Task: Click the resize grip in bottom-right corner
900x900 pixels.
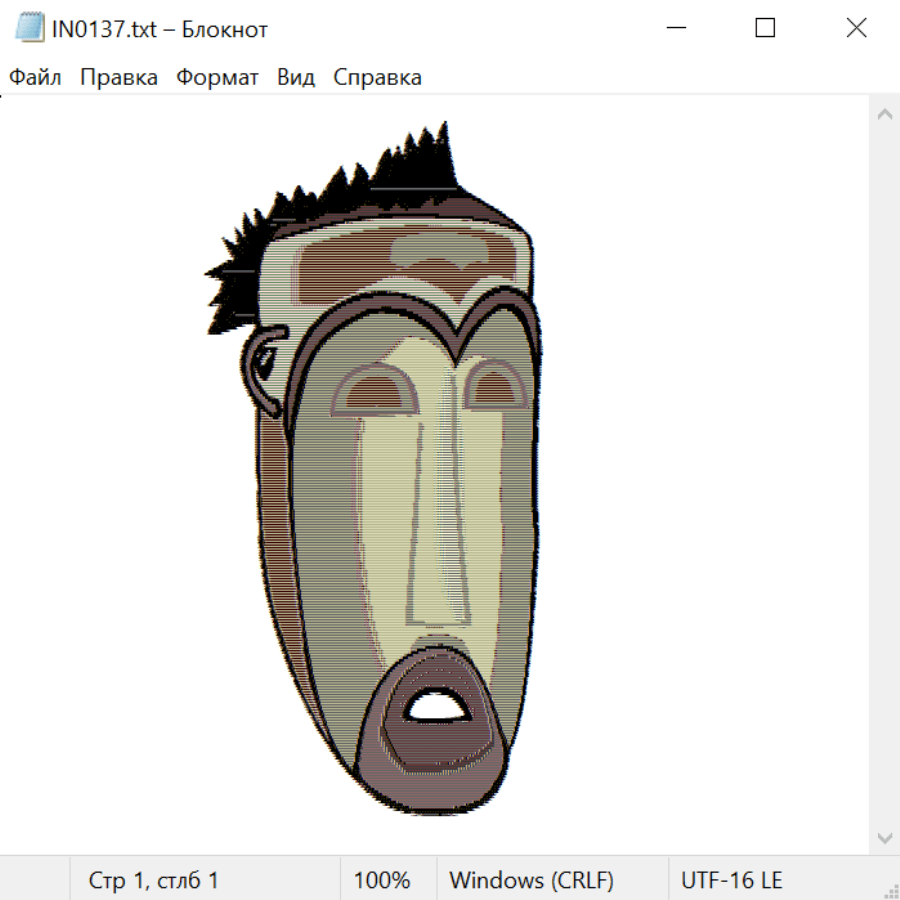Action: point(891,891)
